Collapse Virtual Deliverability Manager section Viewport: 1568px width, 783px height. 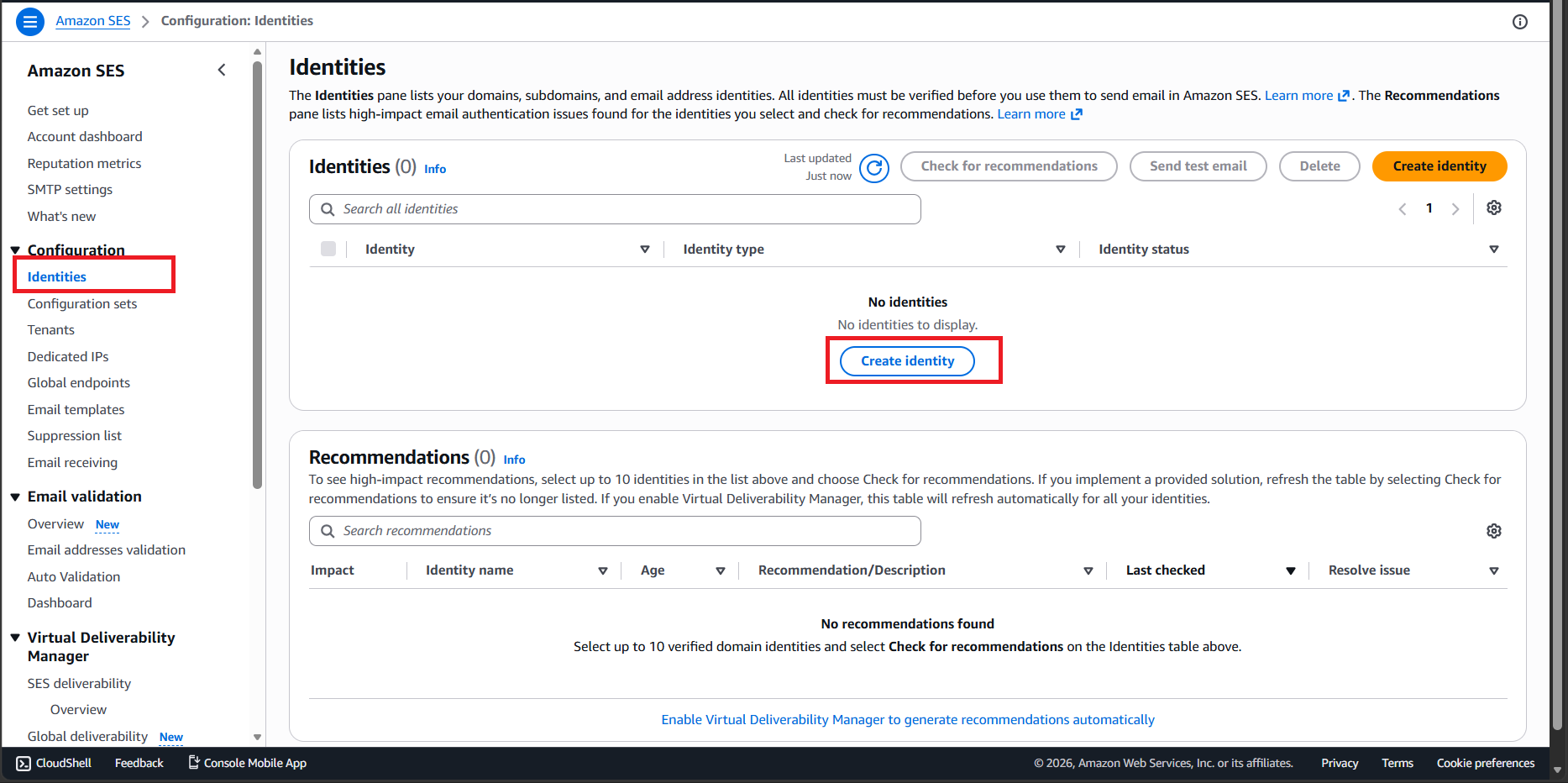(x=15, y=638)
